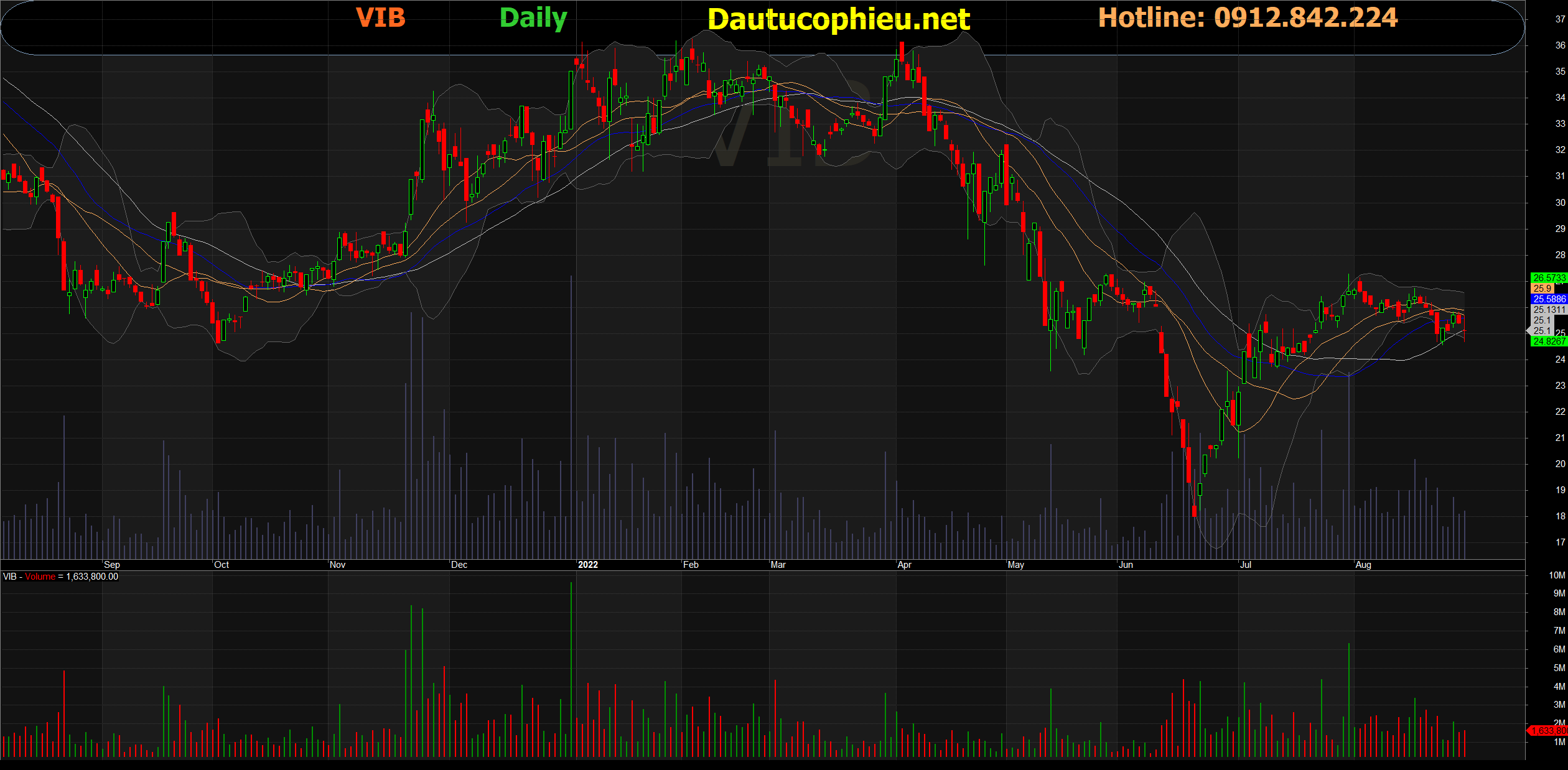1568x770 pixels.
Task: Click the Jul month marker on time axis
Action: (x=1246, y=565)
